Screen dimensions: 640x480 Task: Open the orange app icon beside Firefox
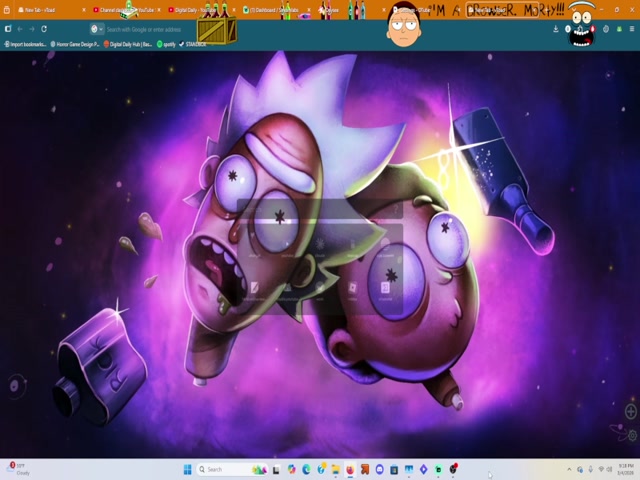pyautogui.click(x=365, y=469)
